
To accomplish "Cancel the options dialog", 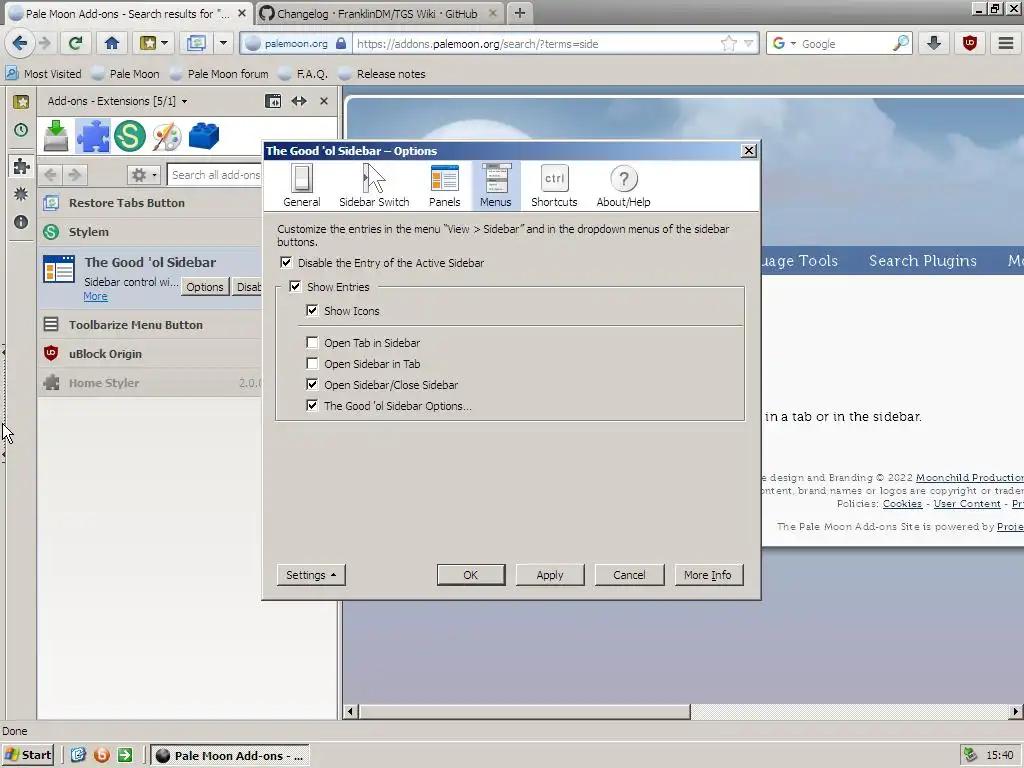I will (x=629, y=575).
